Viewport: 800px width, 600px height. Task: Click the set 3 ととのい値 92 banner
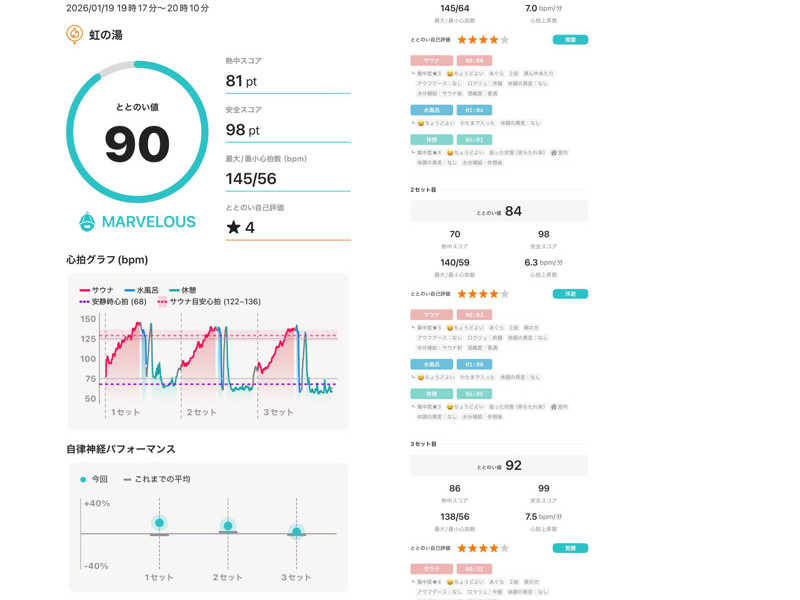tap(499, 465)
